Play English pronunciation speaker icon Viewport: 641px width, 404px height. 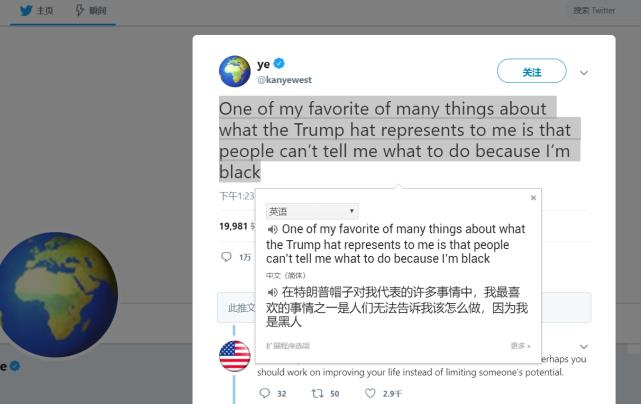[273, 230]
